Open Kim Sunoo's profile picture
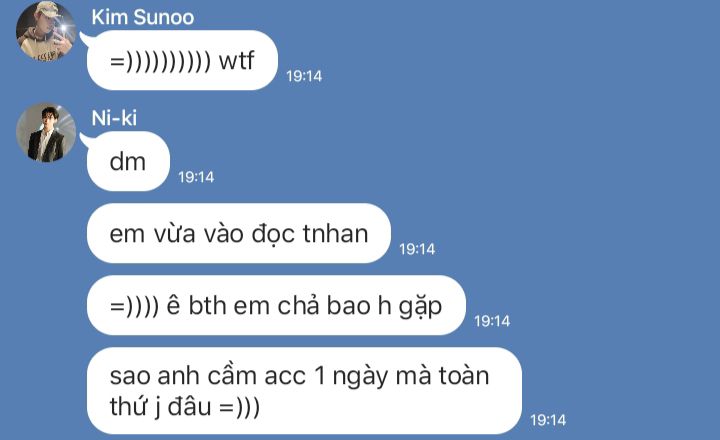The width and height of the screenshot is (720, 440). 46,31
